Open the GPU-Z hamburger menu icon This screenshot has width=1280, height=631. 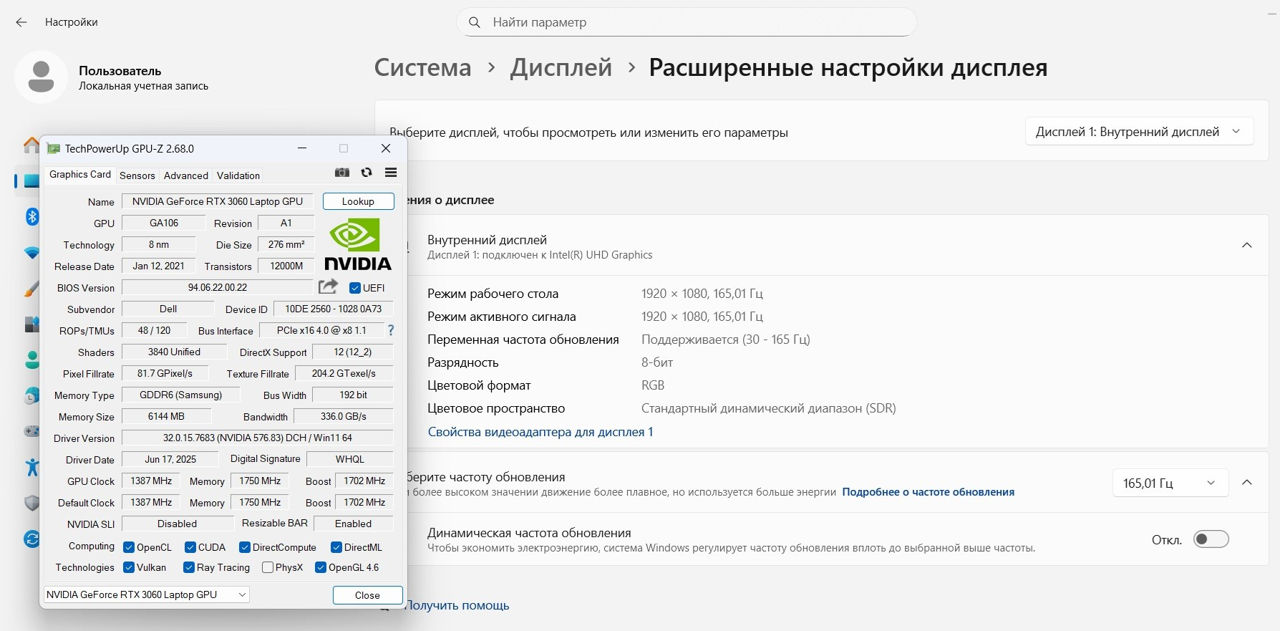pyautogui.click(x=391, y=173)
